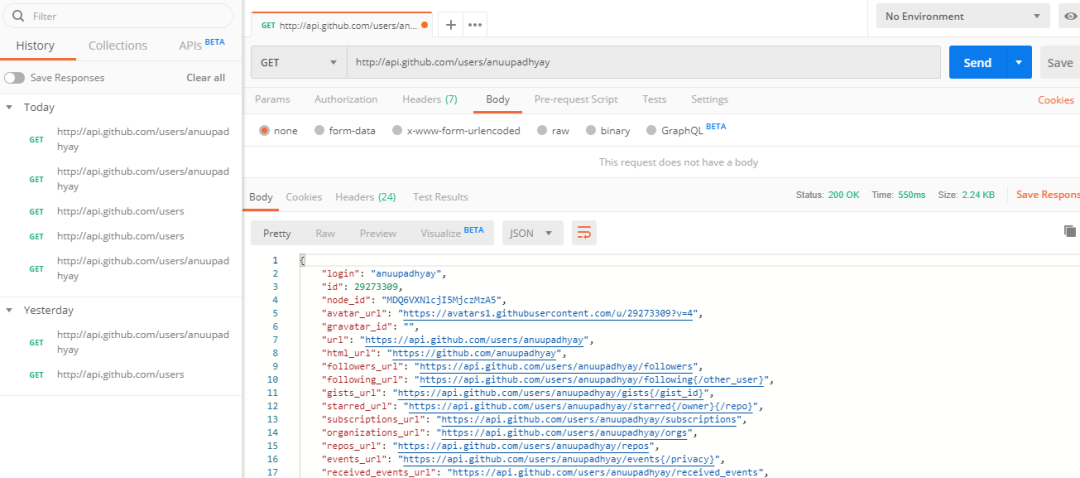Click the environment quick look eye icon
Screen dimensions: 1080x478
click(x=1070, y=17)
